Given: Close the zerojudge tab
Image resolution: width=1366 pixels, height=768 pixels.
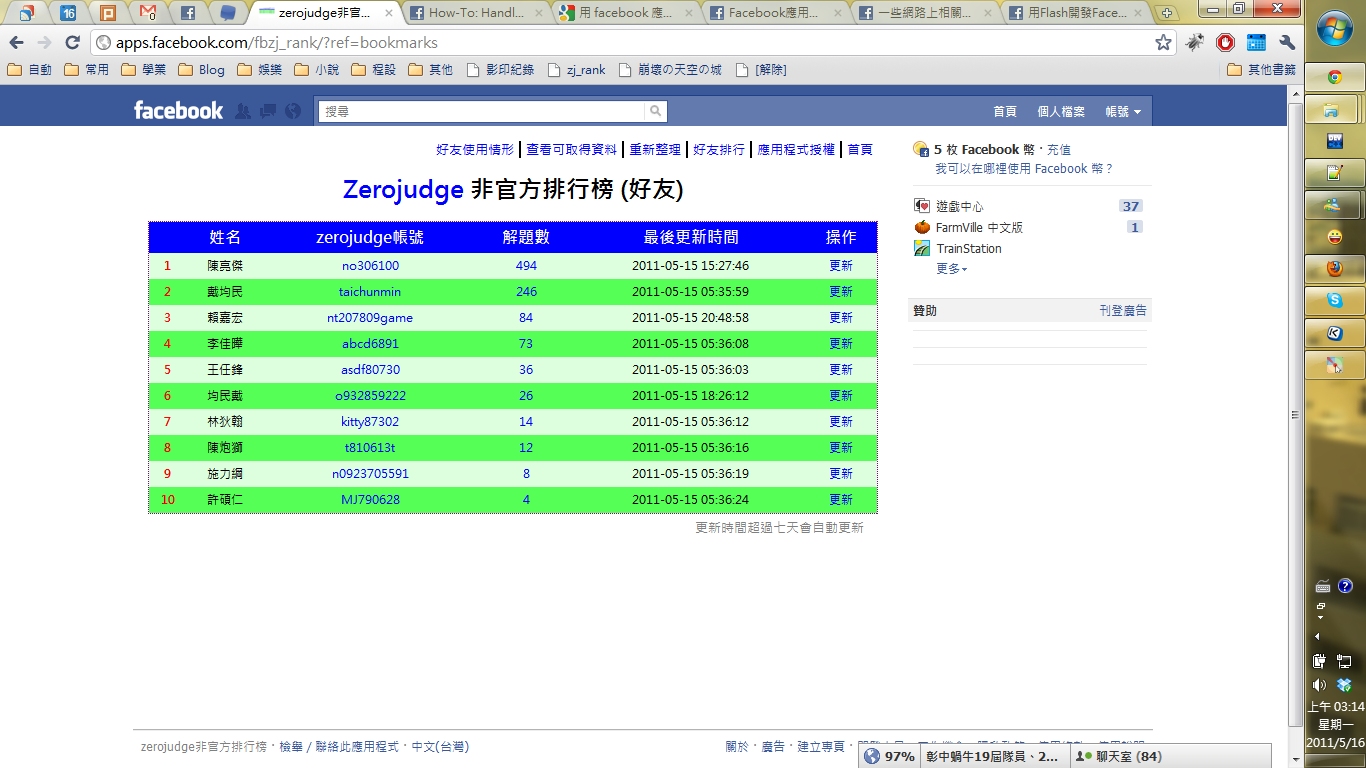Looking at the screenshot, I should [390, 13].
